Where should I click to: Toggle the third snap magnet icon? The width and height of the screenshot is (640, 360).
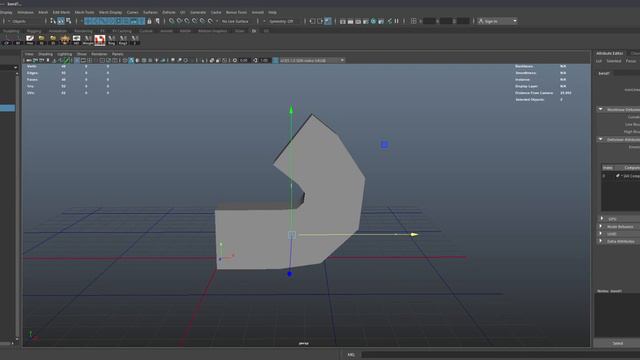click(187, 21)
